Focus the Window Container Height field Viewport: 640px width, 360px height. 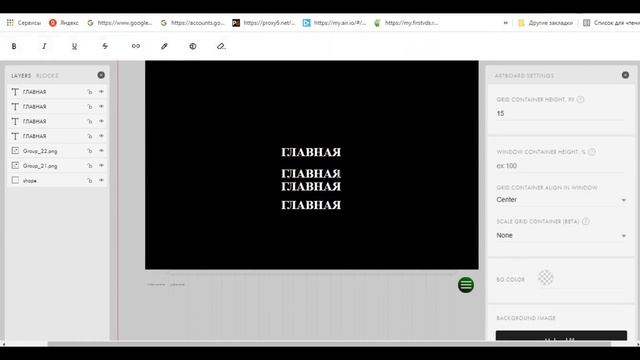[560, 166]
